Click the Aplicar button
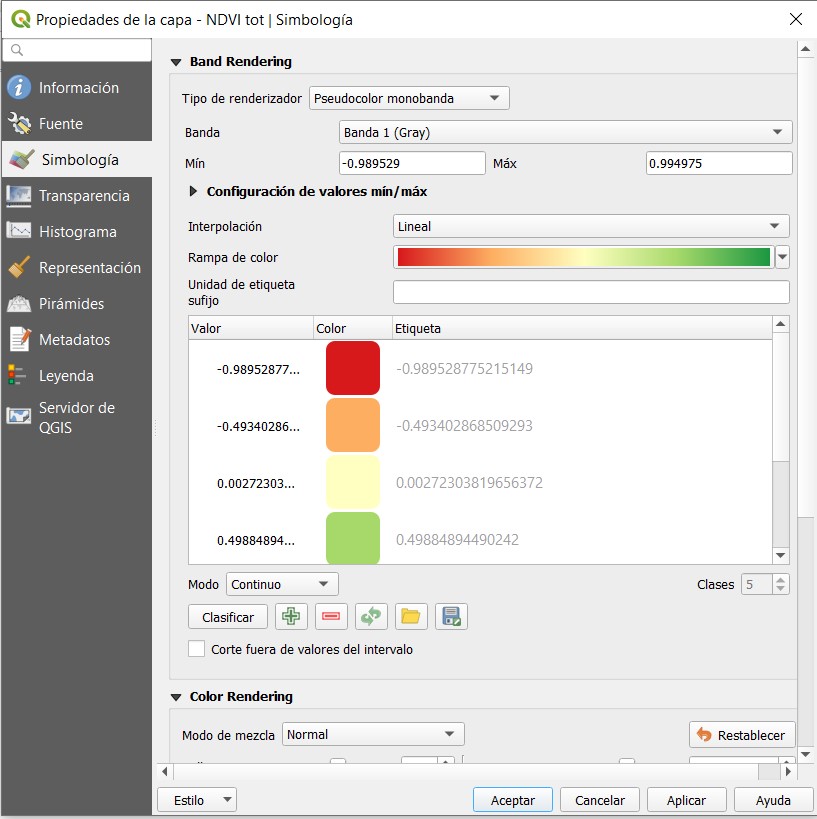 click(x=686, y=800)
